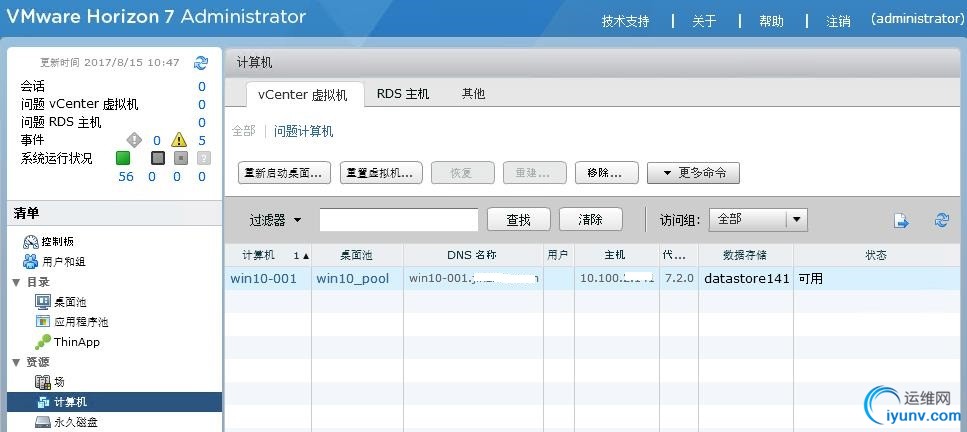Open ThinApp in inventory
The height and width of the screenshot is (432, 967).
[x=67, y=342]
